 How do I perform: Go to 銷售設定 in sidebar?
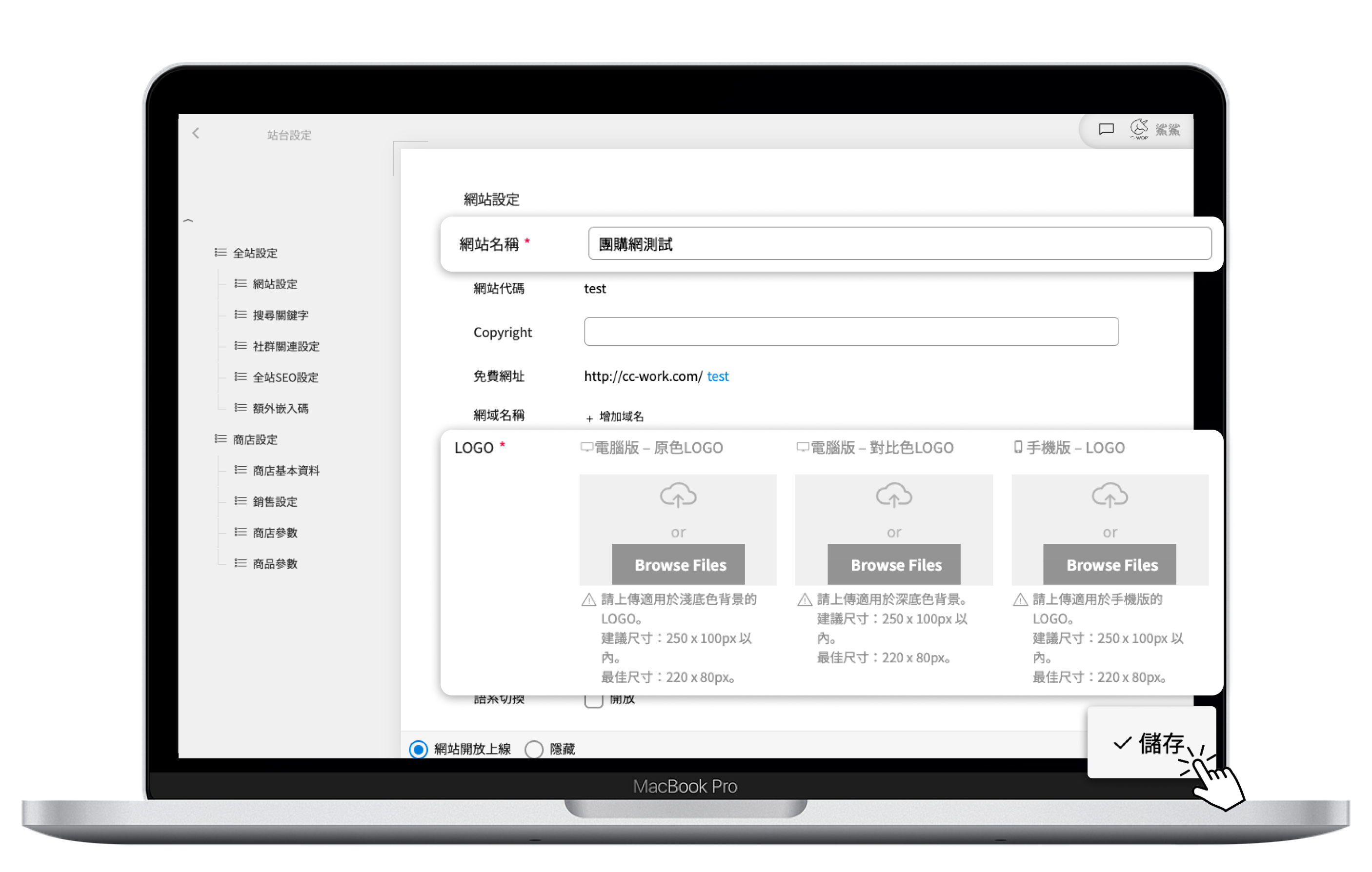(275, 502)
